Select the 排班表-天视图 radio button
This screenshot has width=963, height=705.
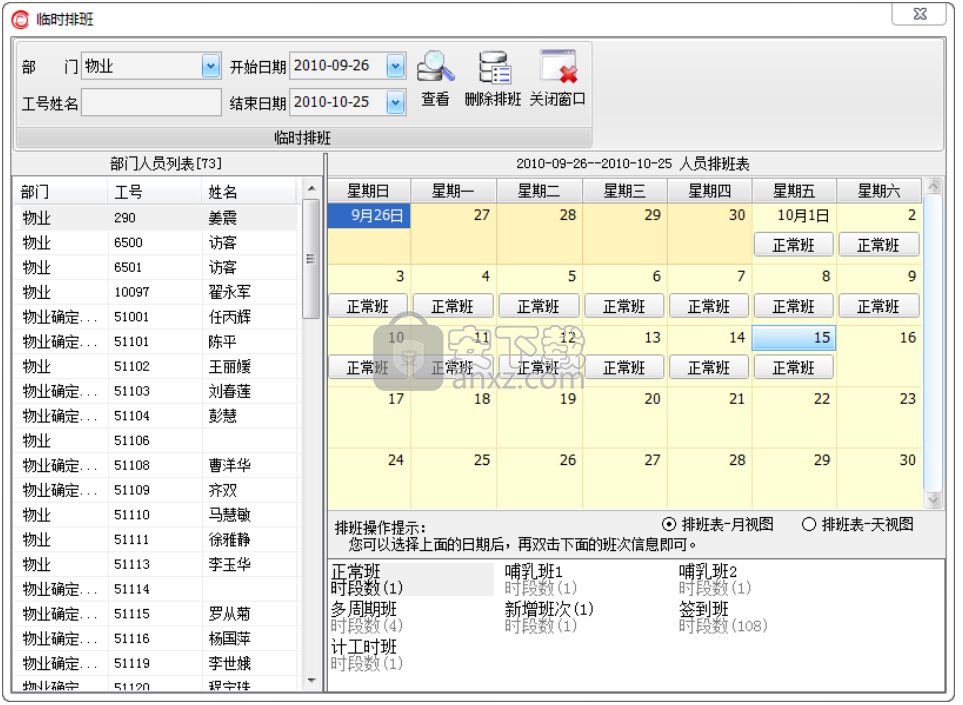tap(809, 524)
